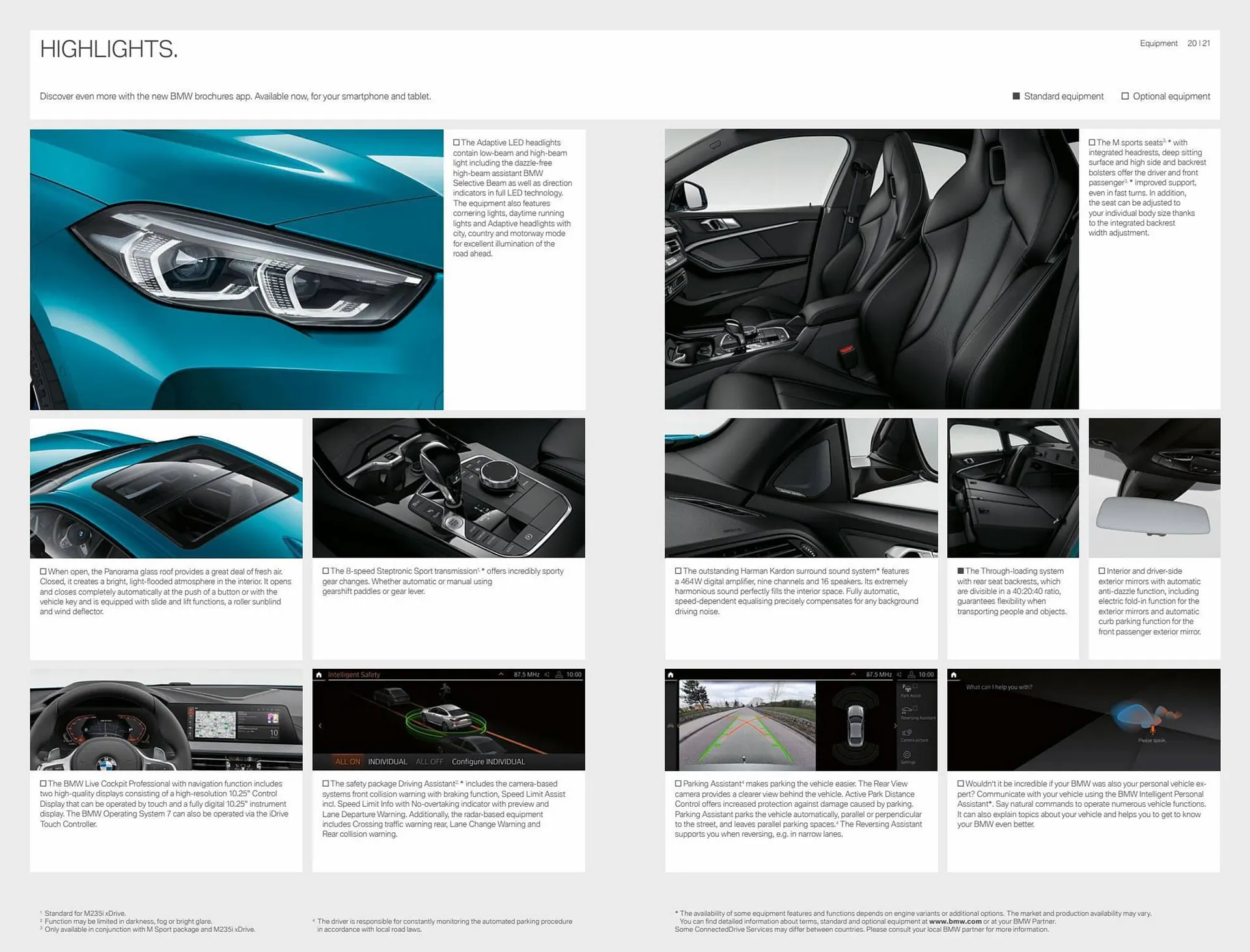Click the right chevron beside the parking camera view
1250x952 pixels.
tap(896, 726)
